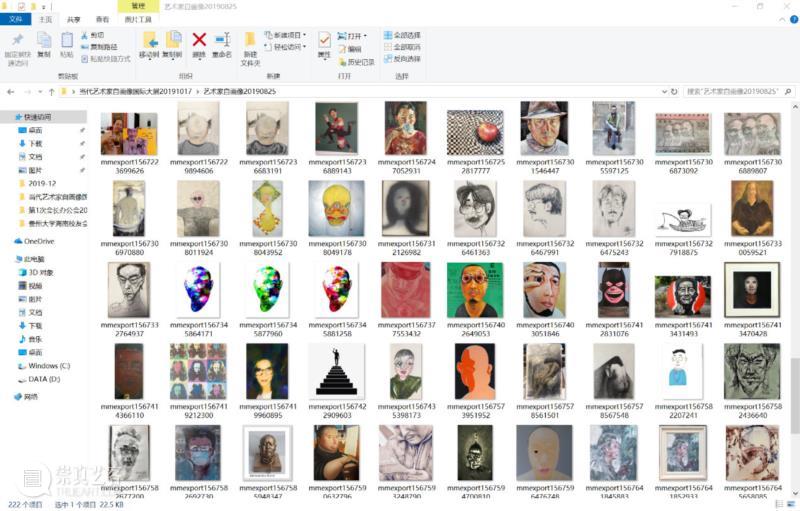Select Network (网络) in the sidebar
Viewport: 800px width, 511px height.
click(27, 396)
